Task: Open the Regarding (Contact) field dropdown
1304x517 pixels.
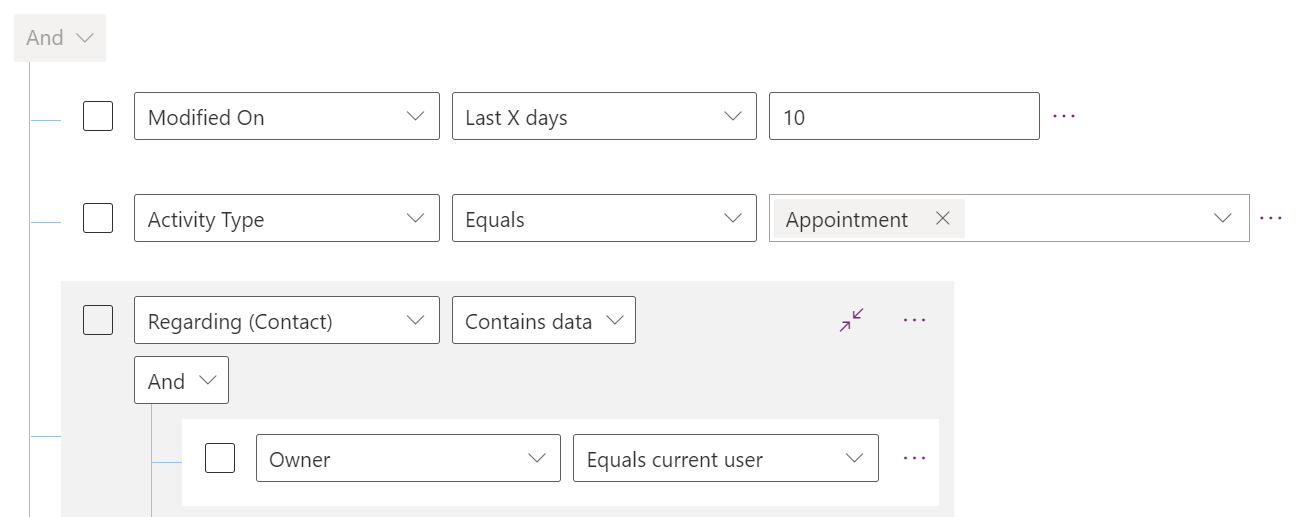Action: click(286, 321)
